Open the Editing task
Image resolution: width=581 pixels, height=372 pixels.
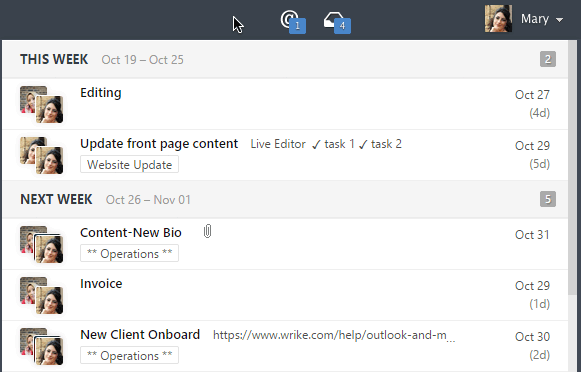(x=101, y=93)
